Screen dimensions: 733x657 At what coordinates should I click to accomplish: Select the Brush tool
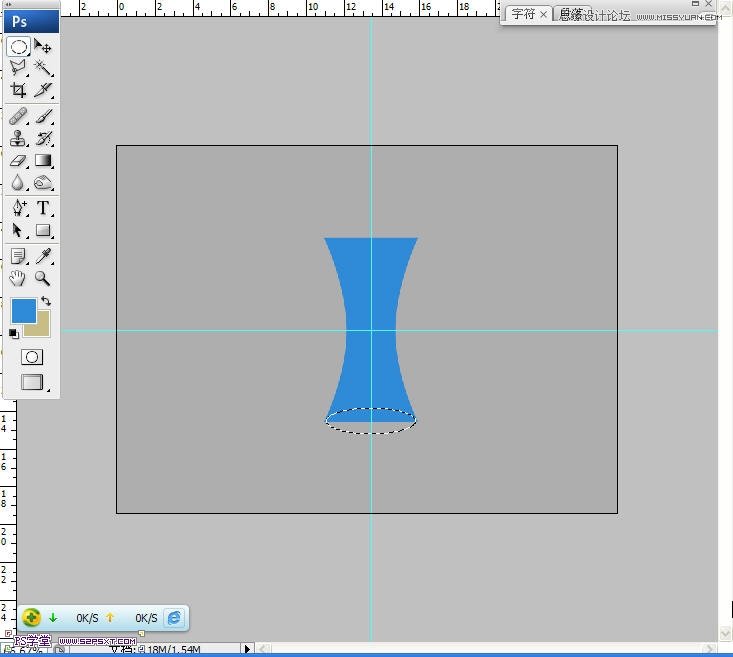pos(43,117)
